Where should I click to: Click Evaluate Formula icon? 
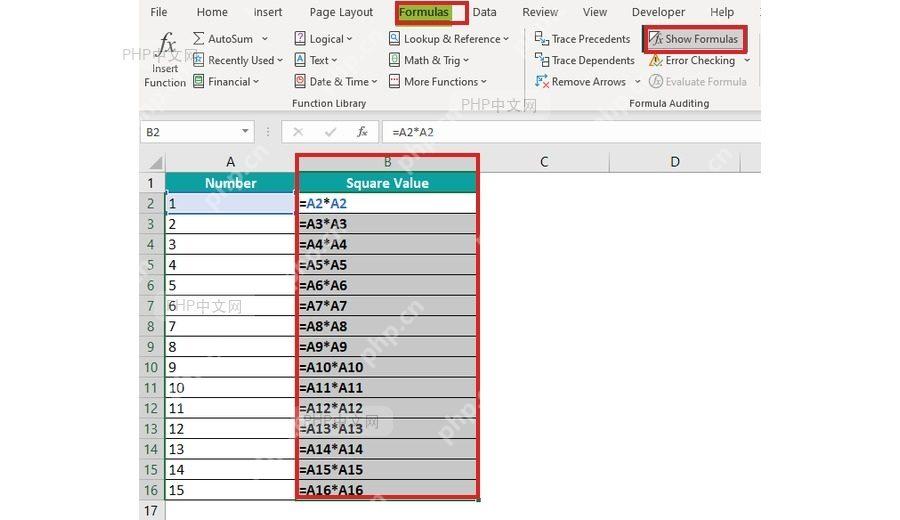[655, 81]
